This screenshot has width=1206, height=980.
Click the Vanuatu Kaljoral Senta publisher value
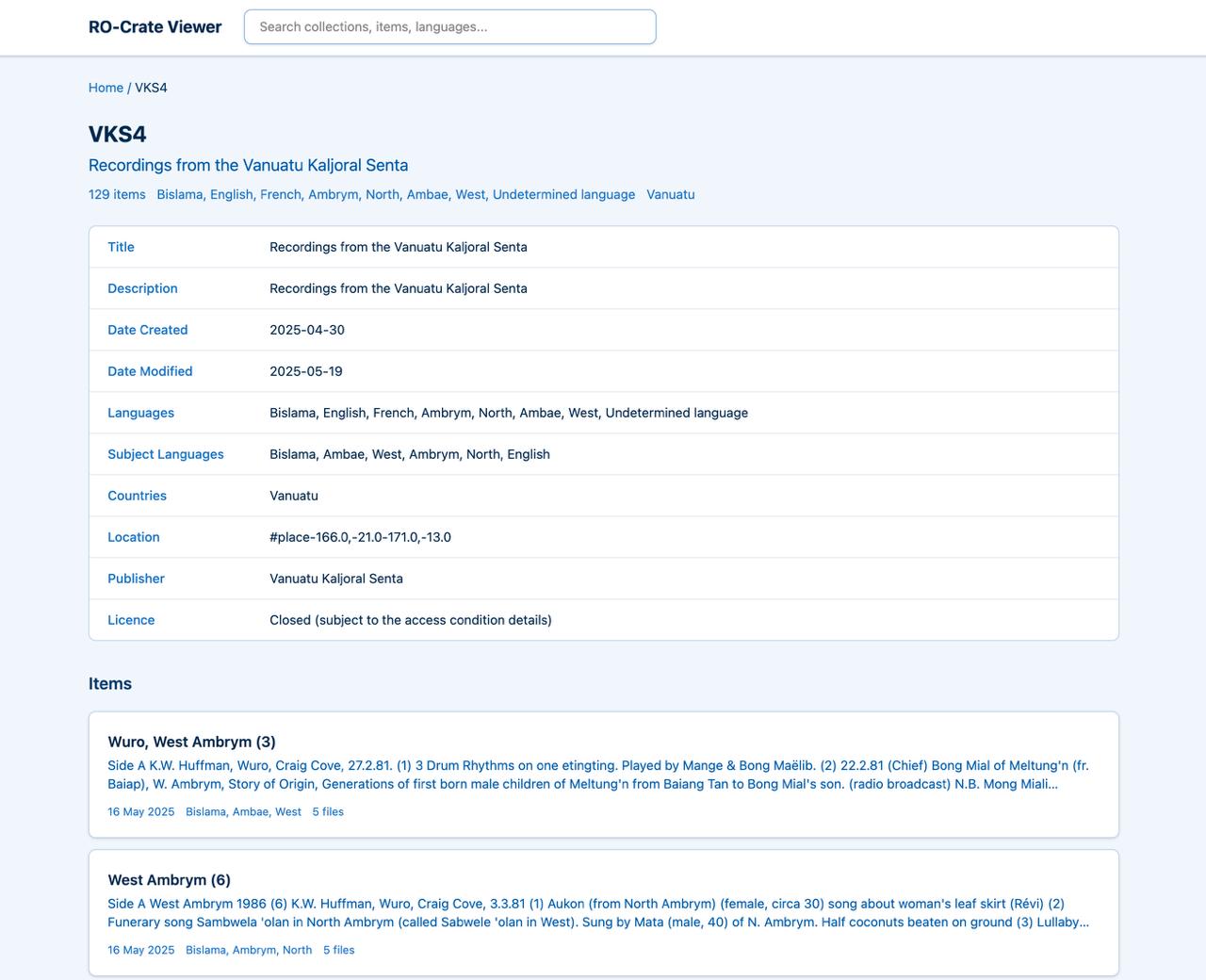tap(336, 579)
